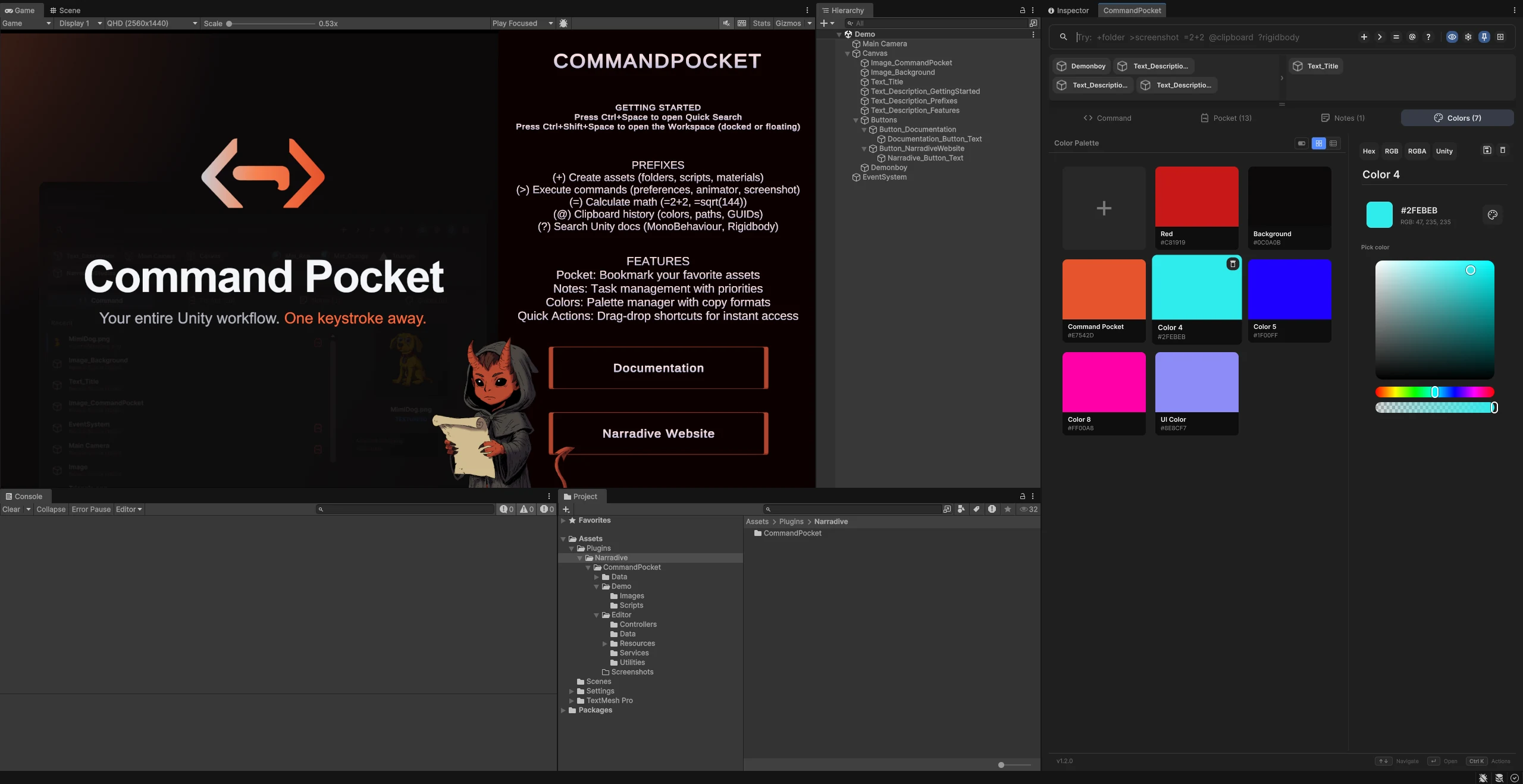Copy color in Hex format

tap(1368, 151)
